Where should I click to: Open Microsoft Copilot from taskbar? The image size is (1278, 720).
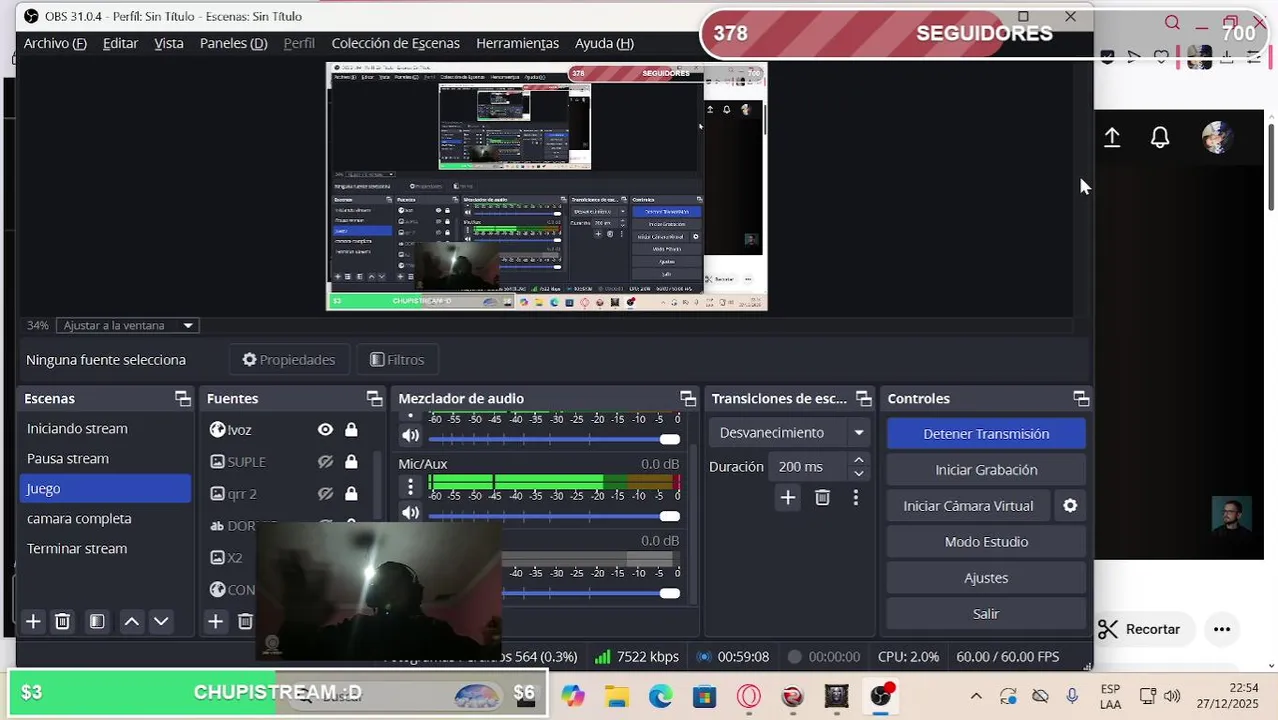click(572, 696)
